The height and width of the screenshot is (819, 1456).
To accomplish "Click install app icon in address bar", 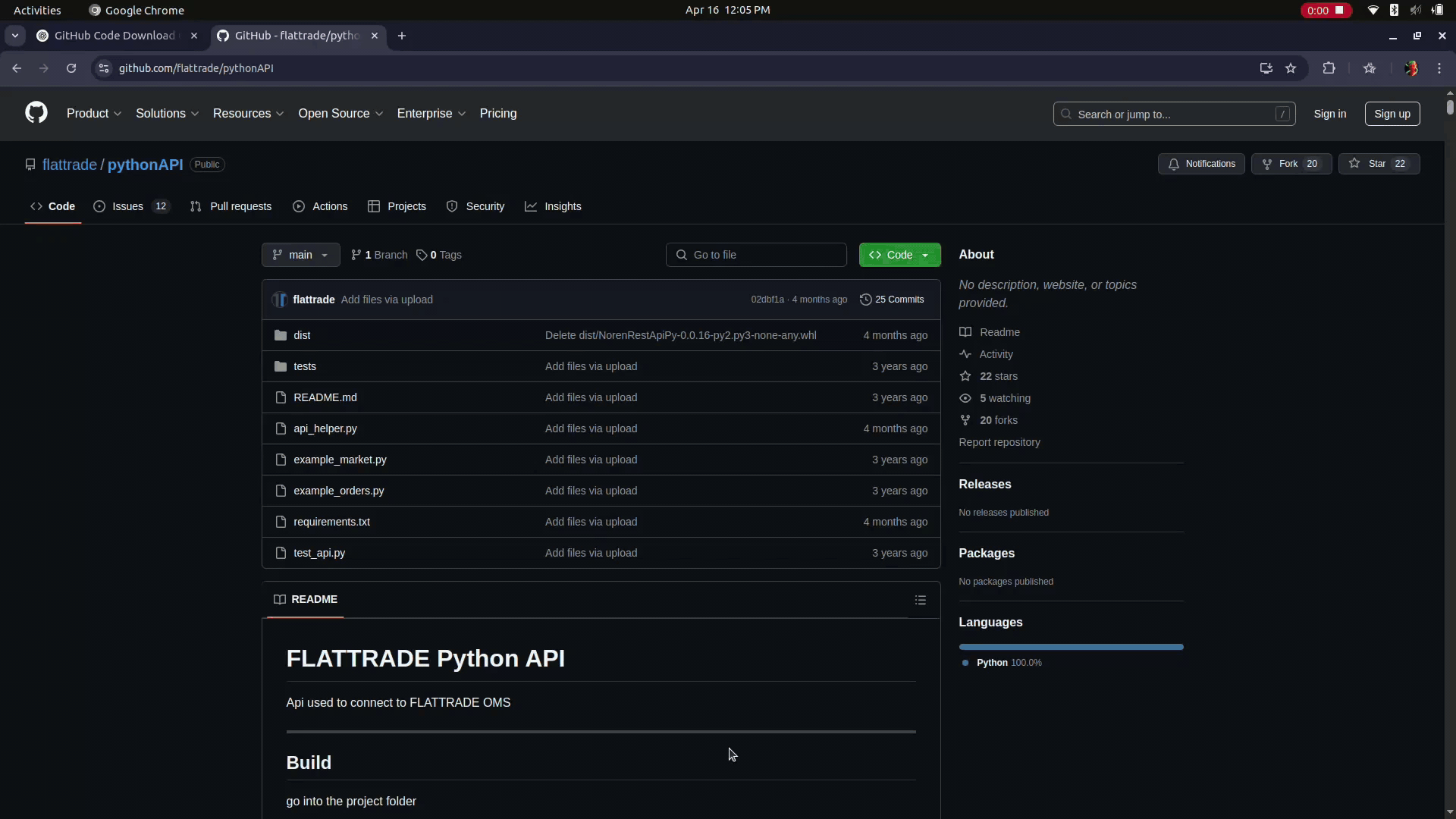I will point(1266,68).
